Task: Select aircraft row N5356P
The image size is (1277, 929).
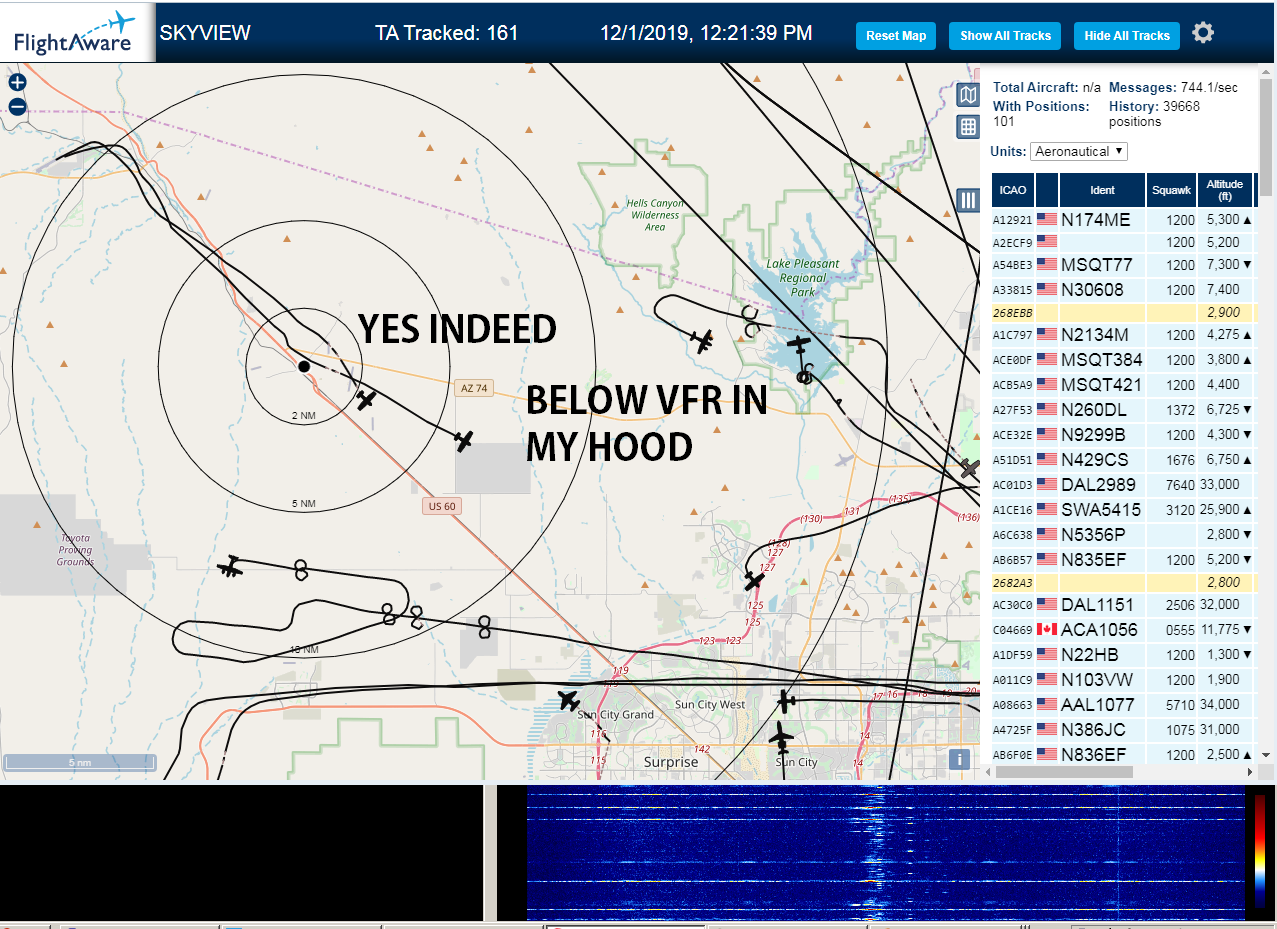Action: coord(1122,535)
